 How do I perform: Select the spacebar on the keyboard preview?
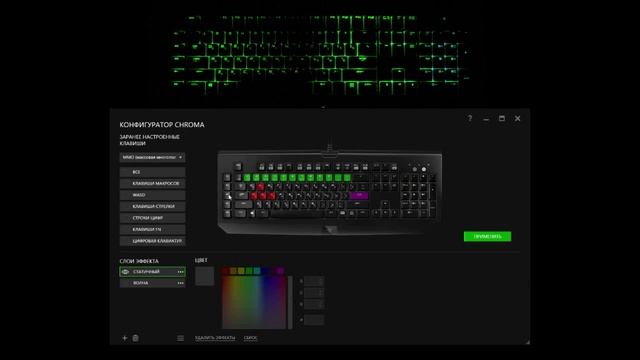pyautogui.click(x=298, y=213)
